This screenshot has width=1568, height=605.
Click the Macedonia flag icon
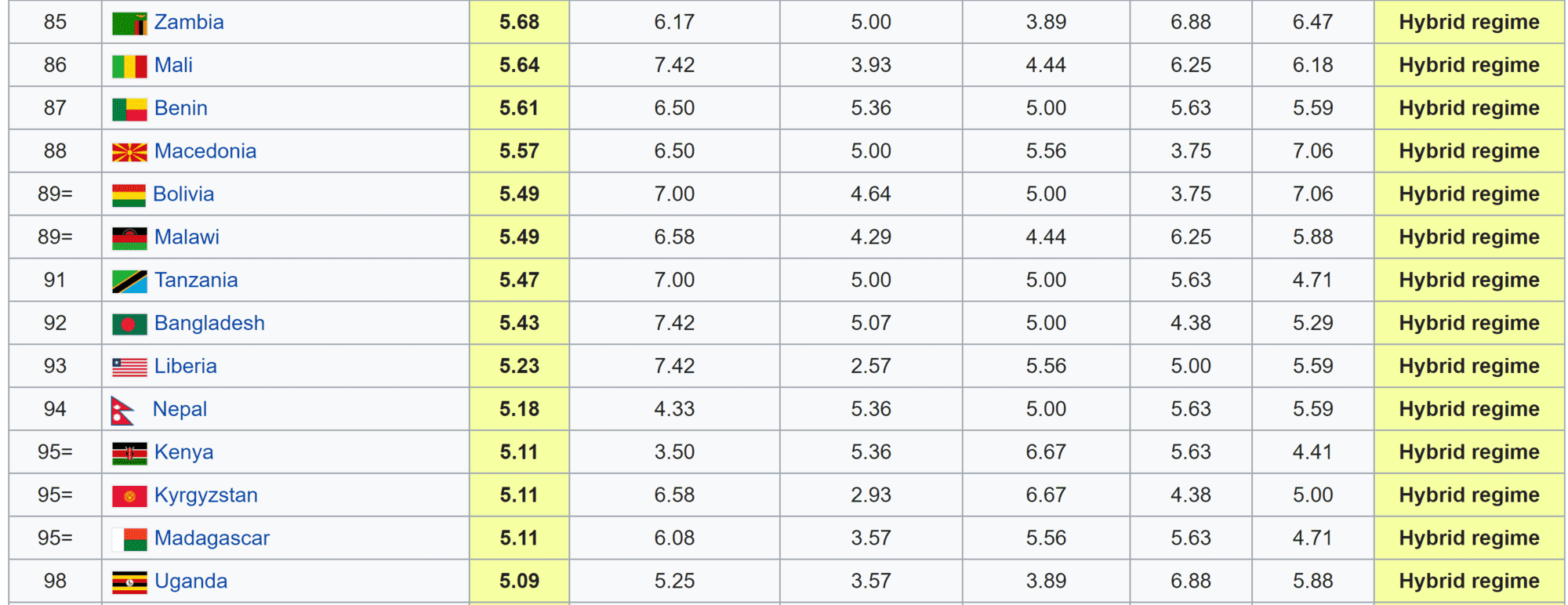(x=129, y=152)
